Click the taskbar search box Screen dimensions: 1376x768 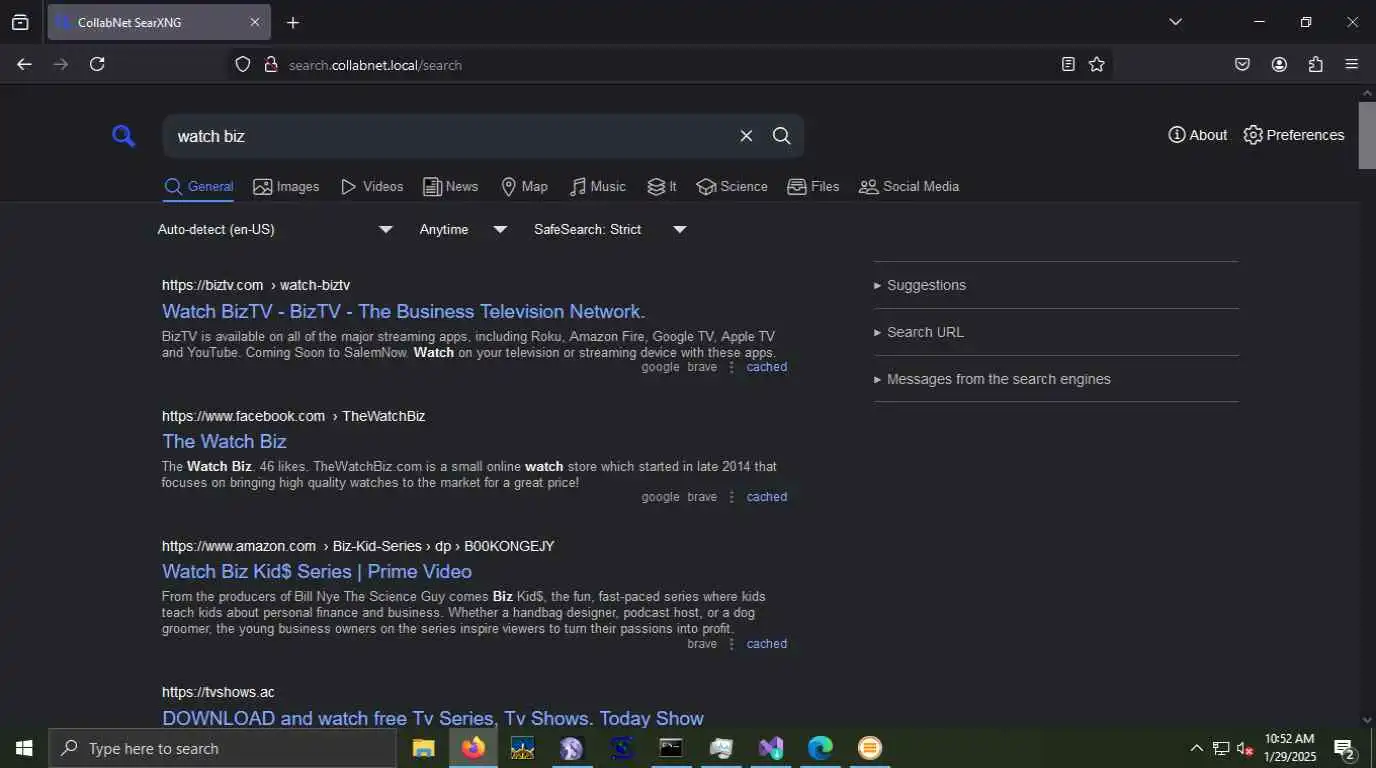[222, 748]
